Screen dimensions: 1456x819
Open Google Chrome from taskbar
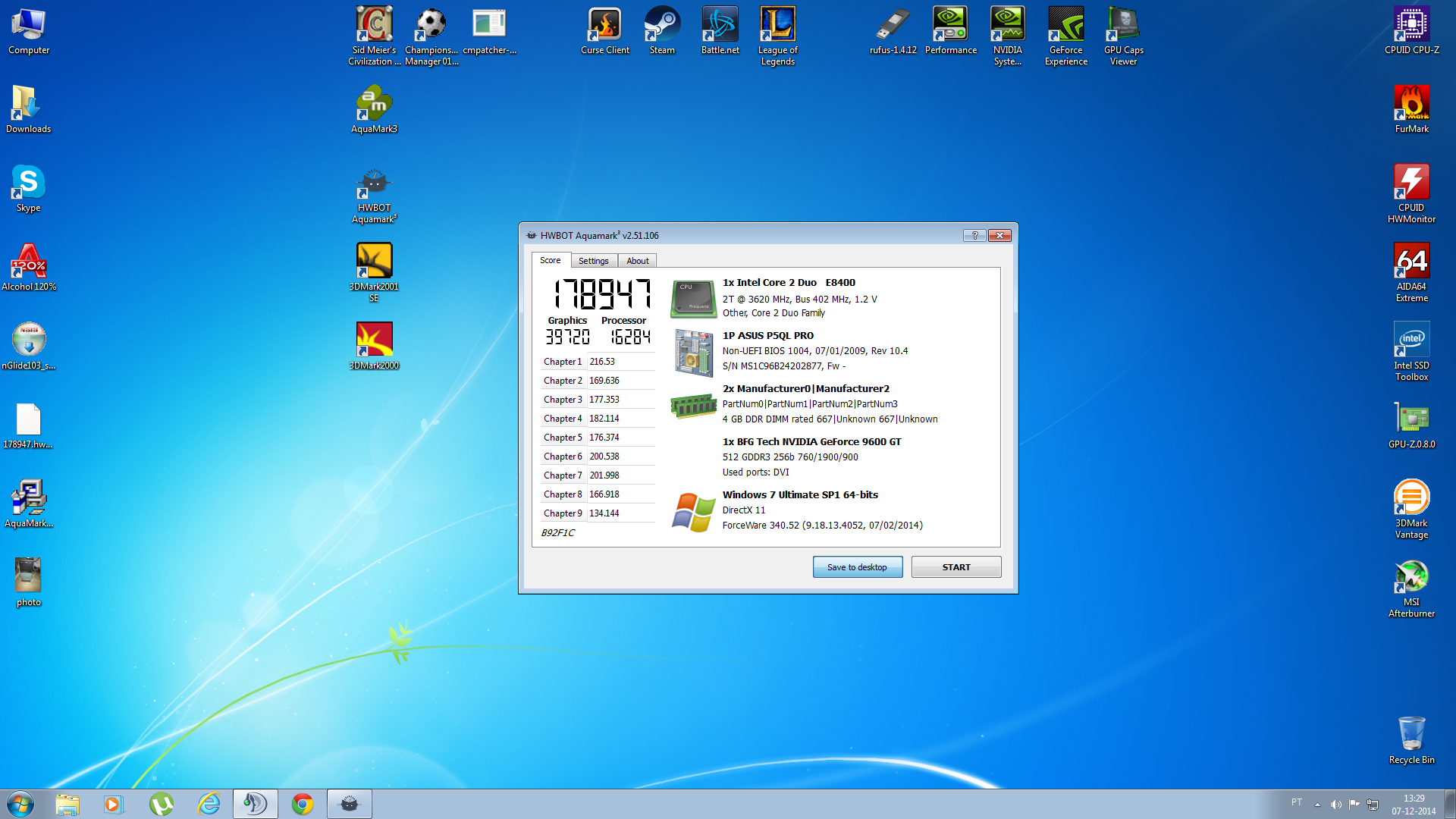tap(302, 804)
